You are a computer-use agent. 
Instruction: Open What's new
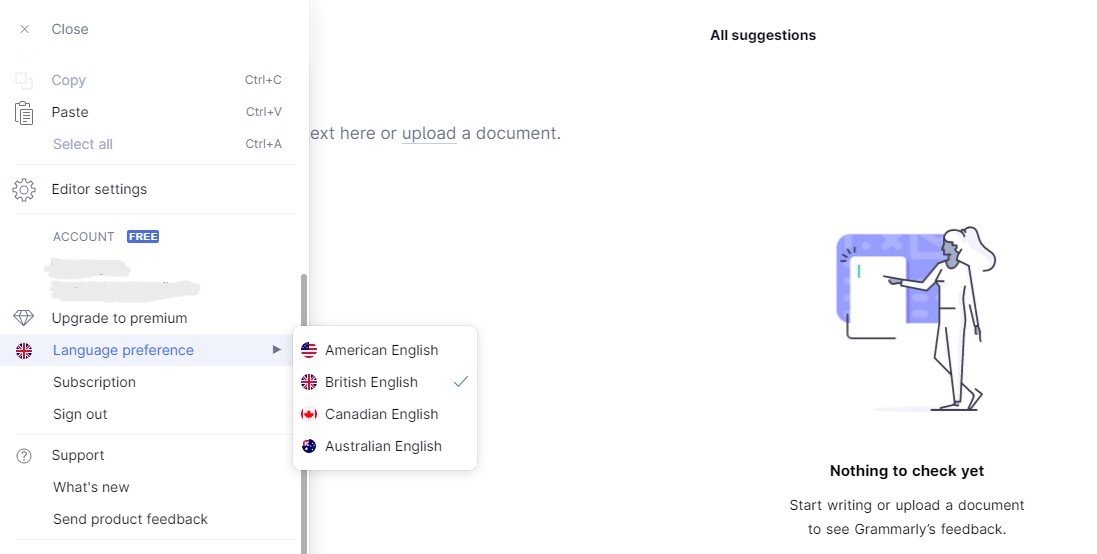[x=91, y=487]
